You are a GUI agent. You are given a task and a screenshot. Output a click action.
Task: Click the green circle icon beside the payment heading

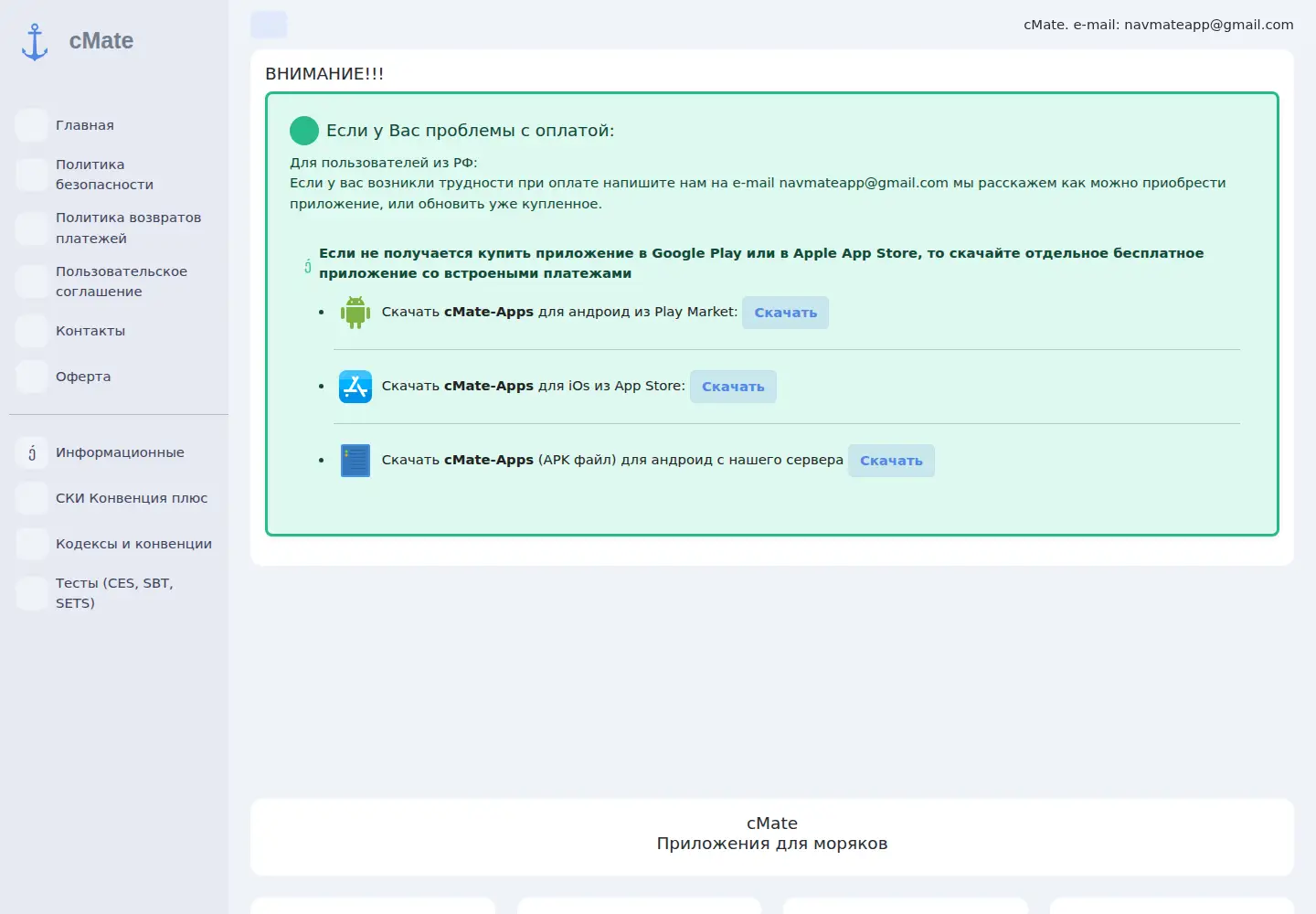pos(304,131)
